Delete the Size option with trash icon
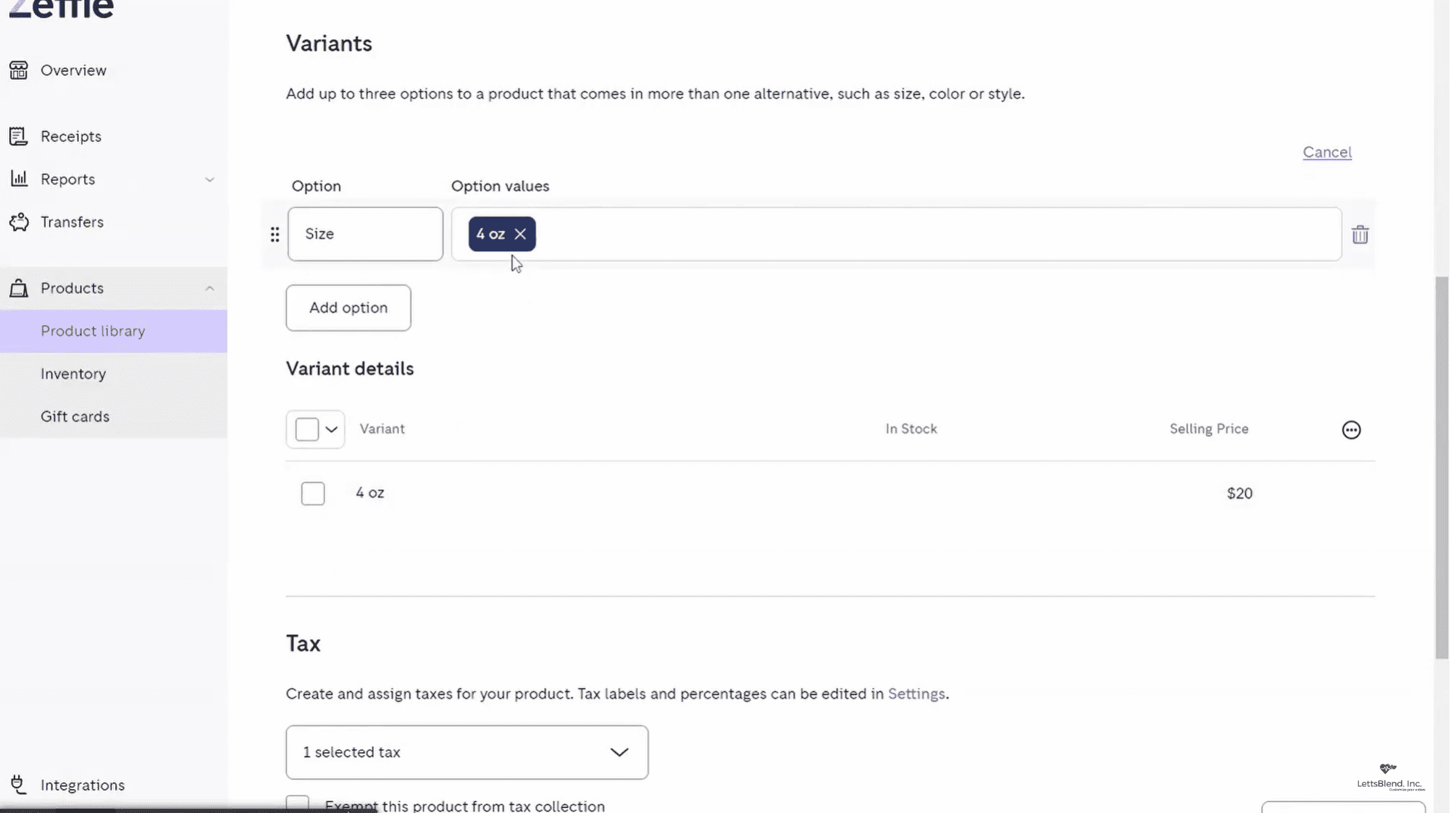 [1360, 235]
